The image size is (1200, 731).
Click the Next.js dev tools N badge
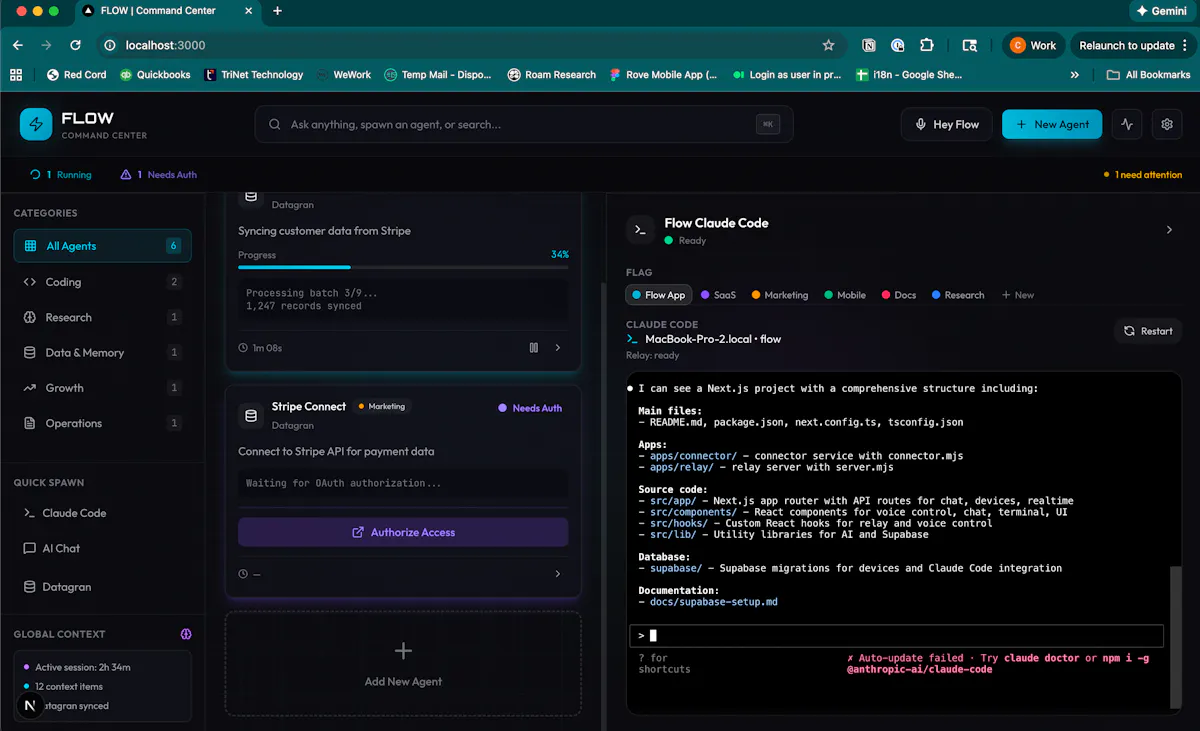29,706
